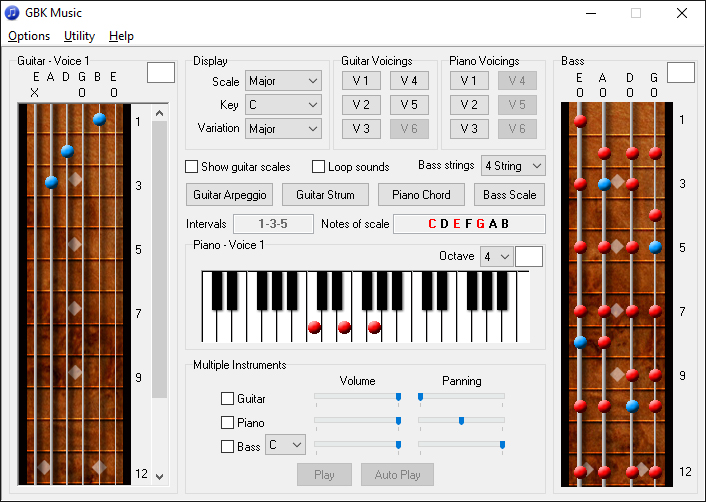This screenshot has width=706, height=502.
Task: Enable Show guitar scales checkbox
Action: tap(192, 167)
